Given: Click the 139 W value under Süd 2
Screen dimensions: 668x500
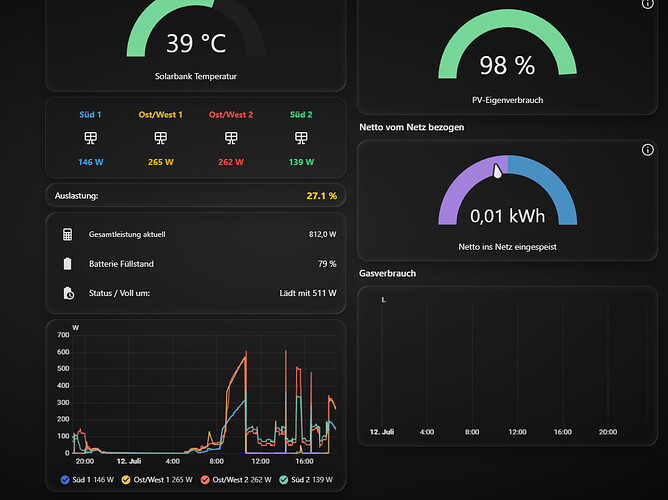Looking at the screenshot, I should tap(301, 162).
